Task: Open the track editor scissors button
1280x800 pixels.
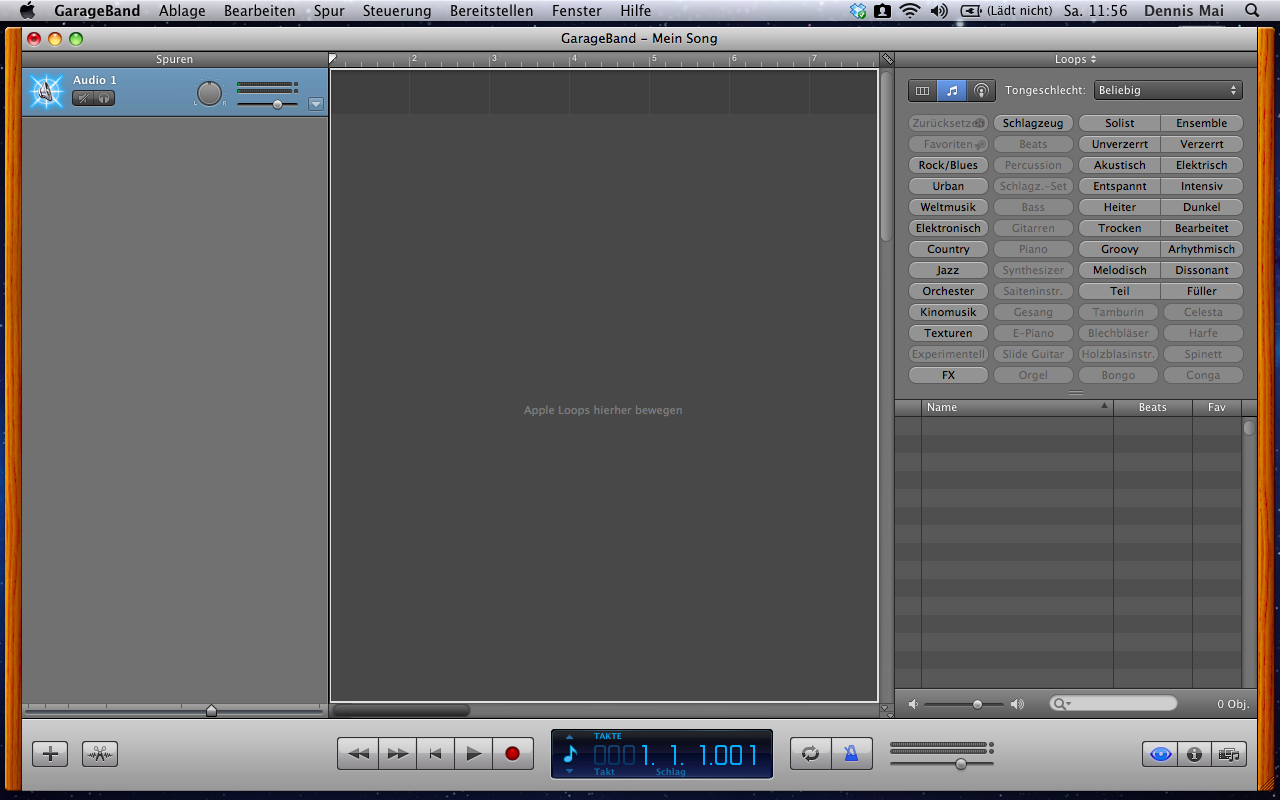Action: (100, 754)
